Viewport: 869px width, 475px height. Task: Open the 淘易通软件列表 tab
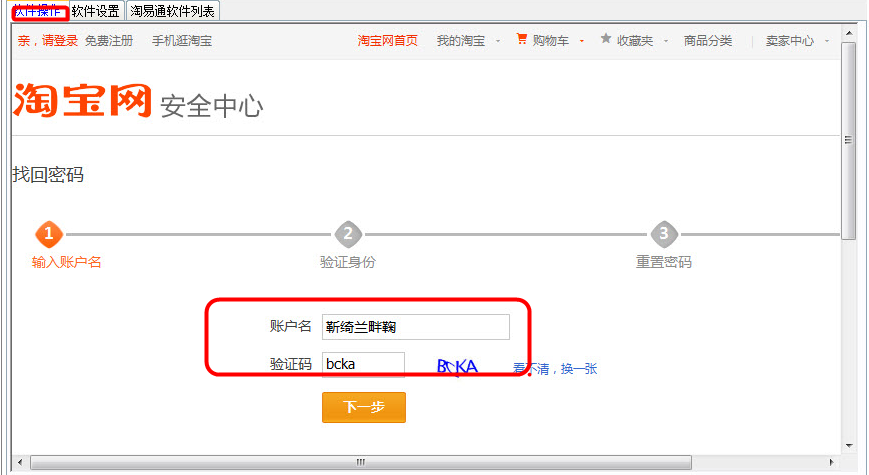(172, 11)
